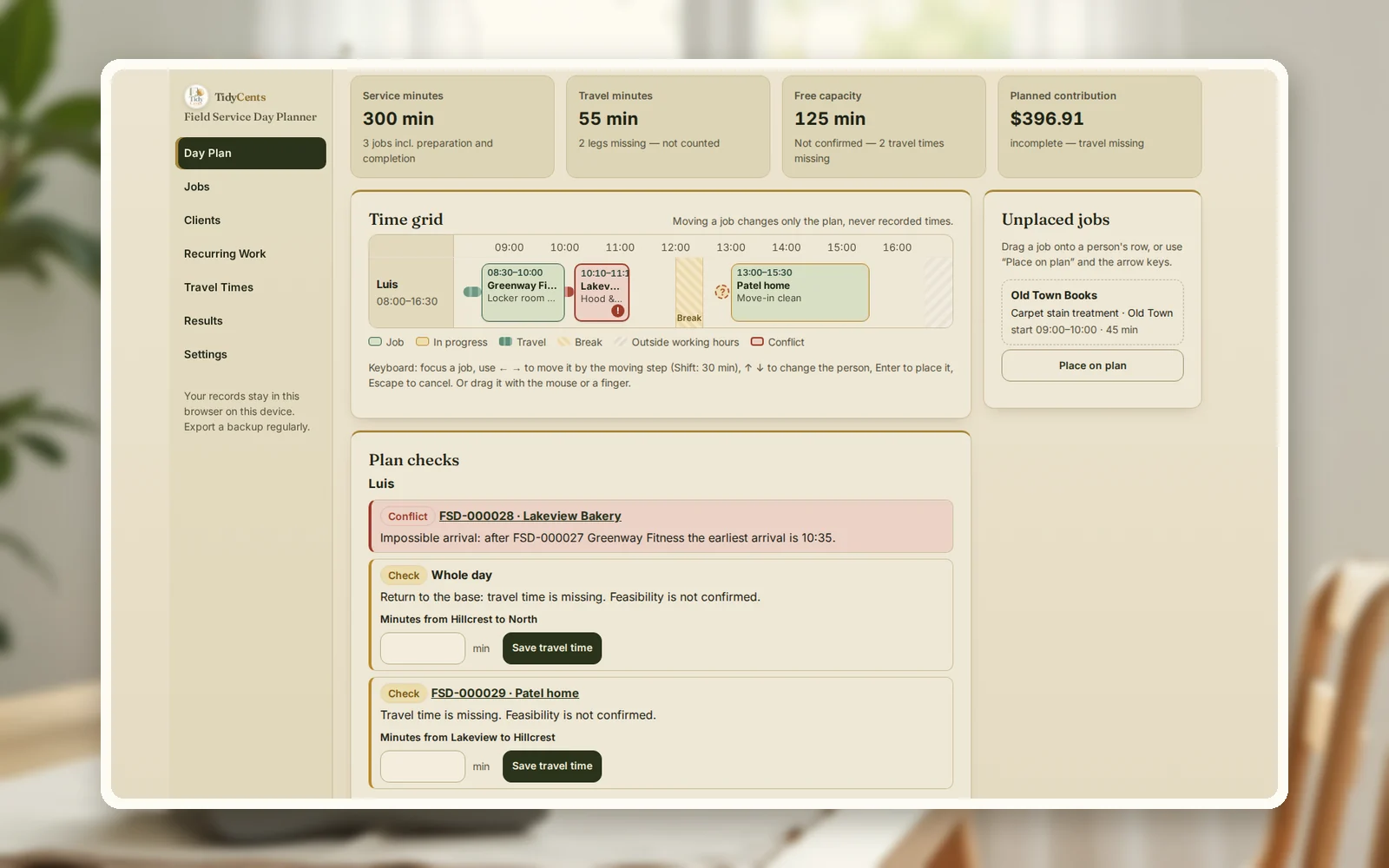Open Settings from sidebar
1389x868 pixels.
click(x=251, y=354)
